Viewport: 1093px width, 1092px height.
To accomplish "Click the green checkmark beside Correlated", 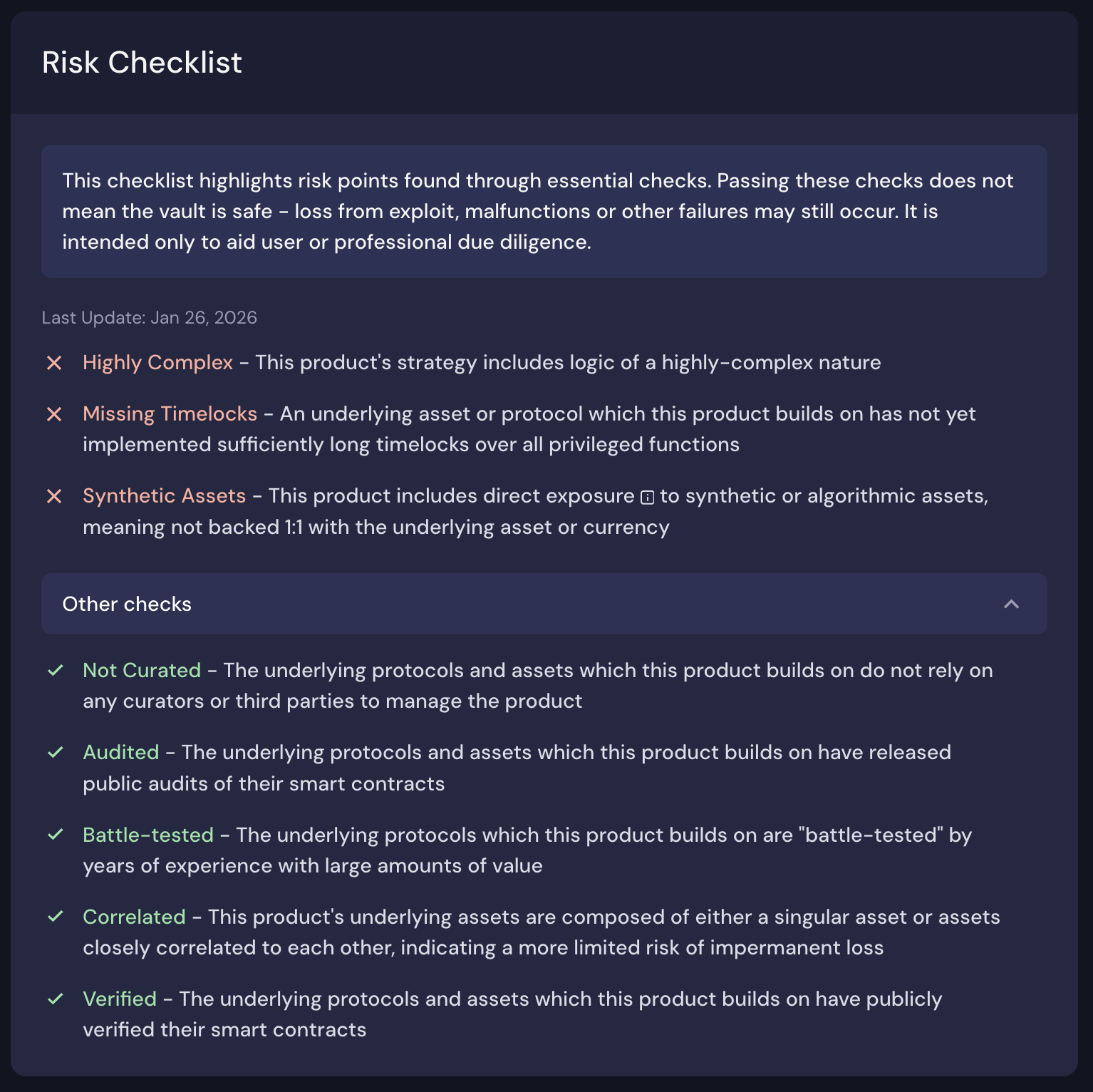I will pos(57,917).
